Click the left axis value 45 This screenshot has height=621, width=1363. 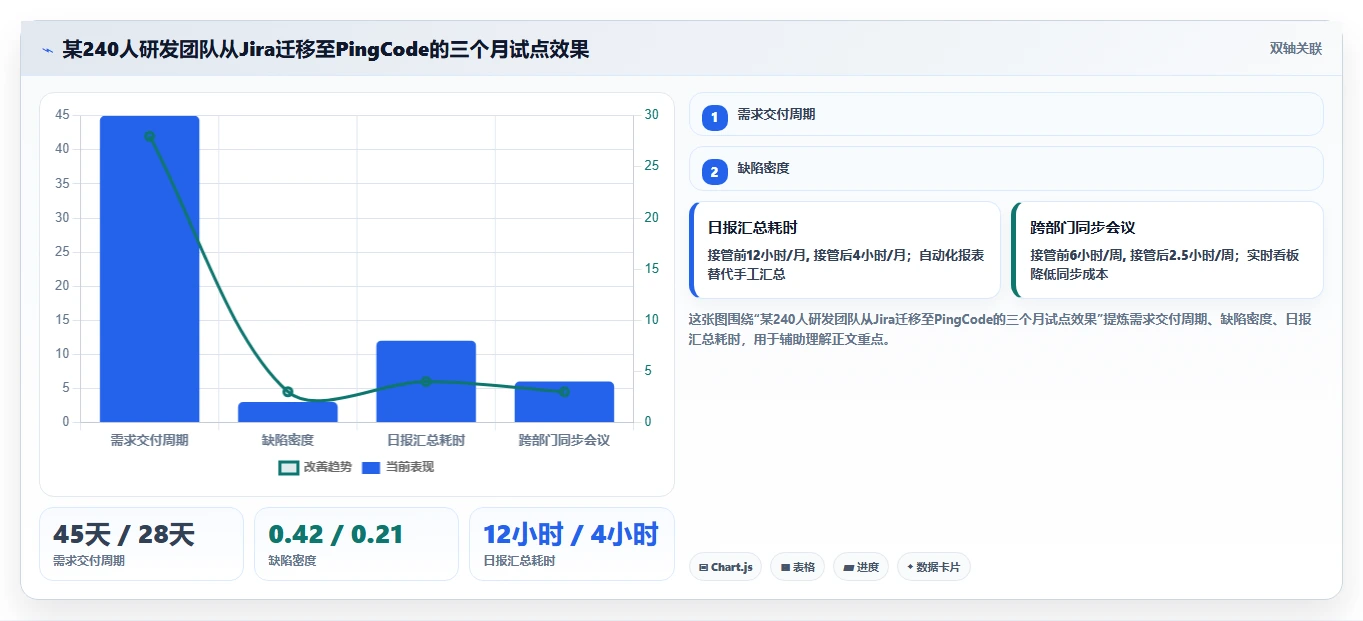click(x=63, y=115)
